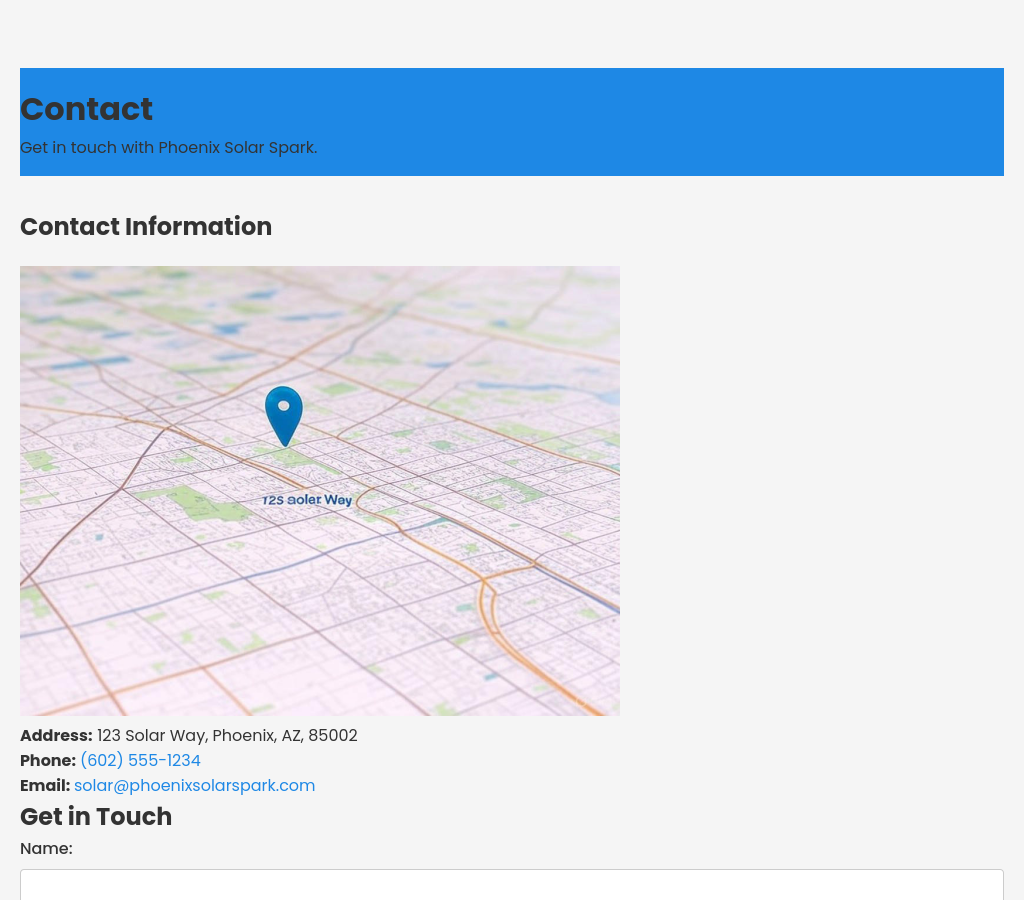Click the "Get in Touch" form heading

96,817
